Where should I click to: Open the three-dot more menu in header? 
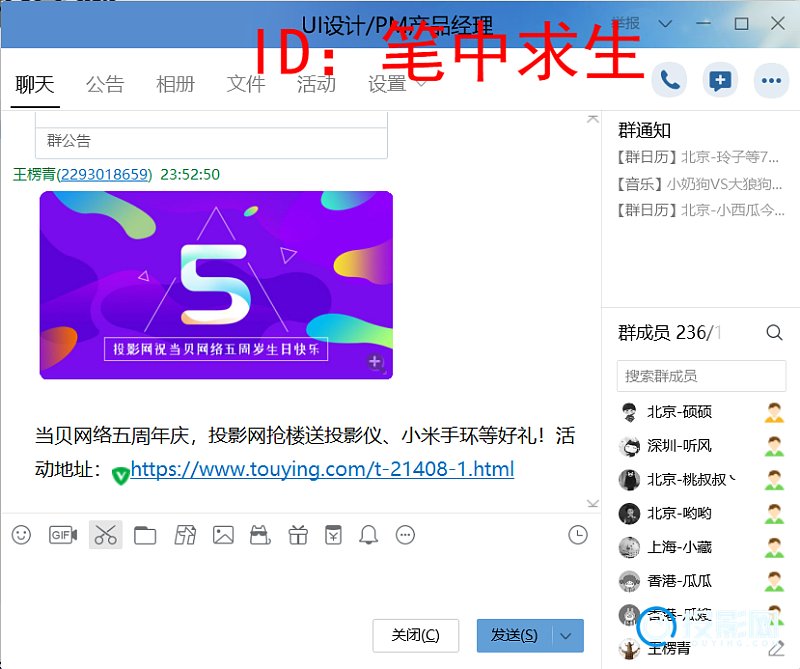click(771, 80)
